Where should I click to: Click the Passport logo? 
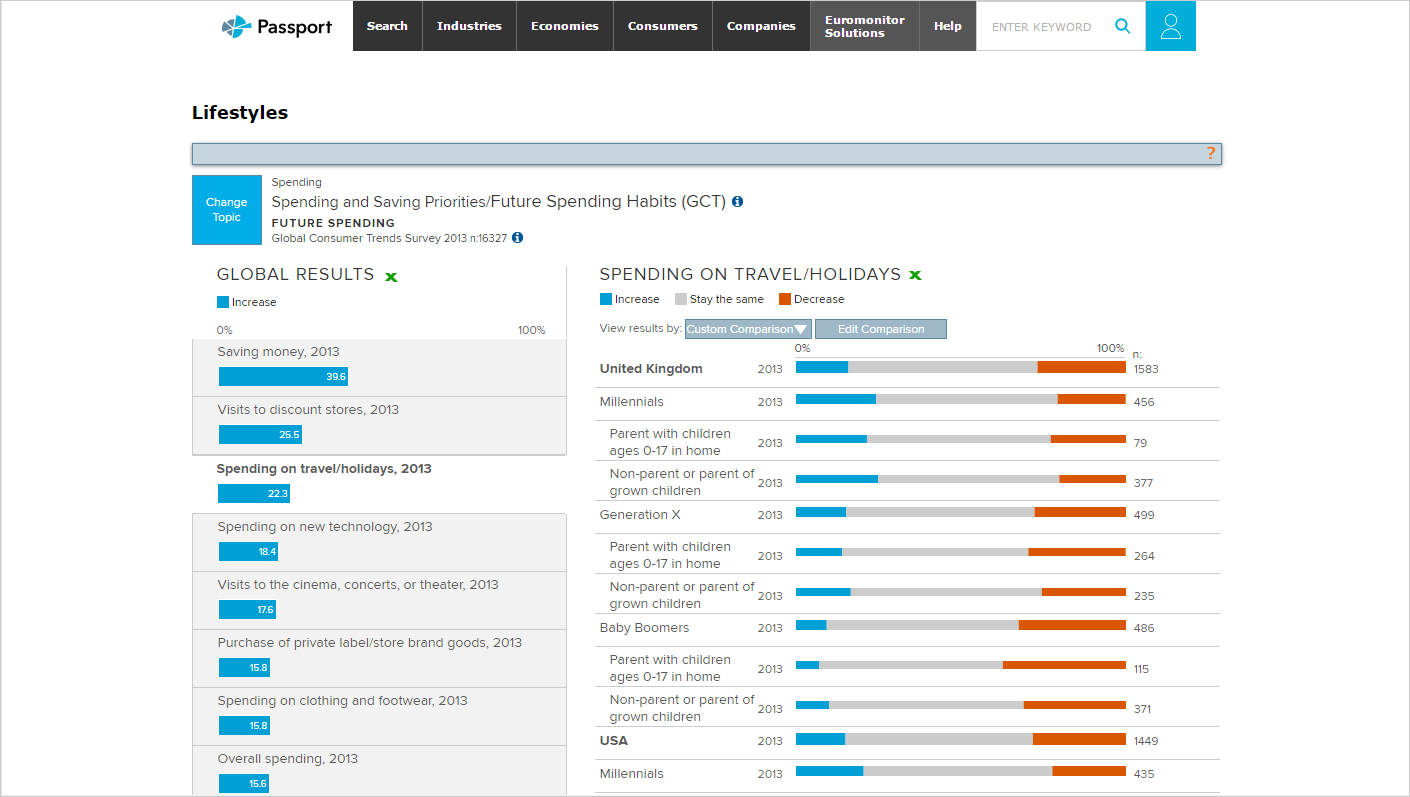pyautogui.click(x=277, y=27)
